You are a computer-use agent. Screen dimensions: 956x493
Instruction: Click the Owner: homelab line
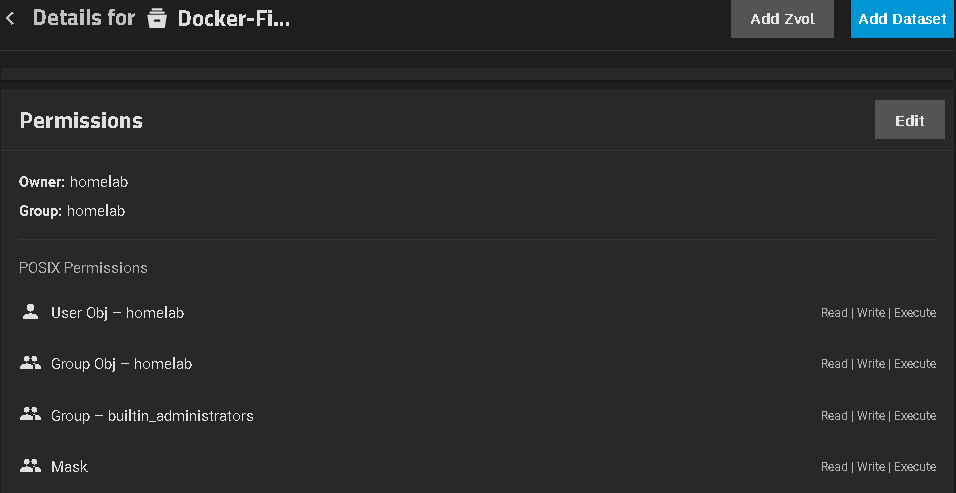(x=73, y=182)
